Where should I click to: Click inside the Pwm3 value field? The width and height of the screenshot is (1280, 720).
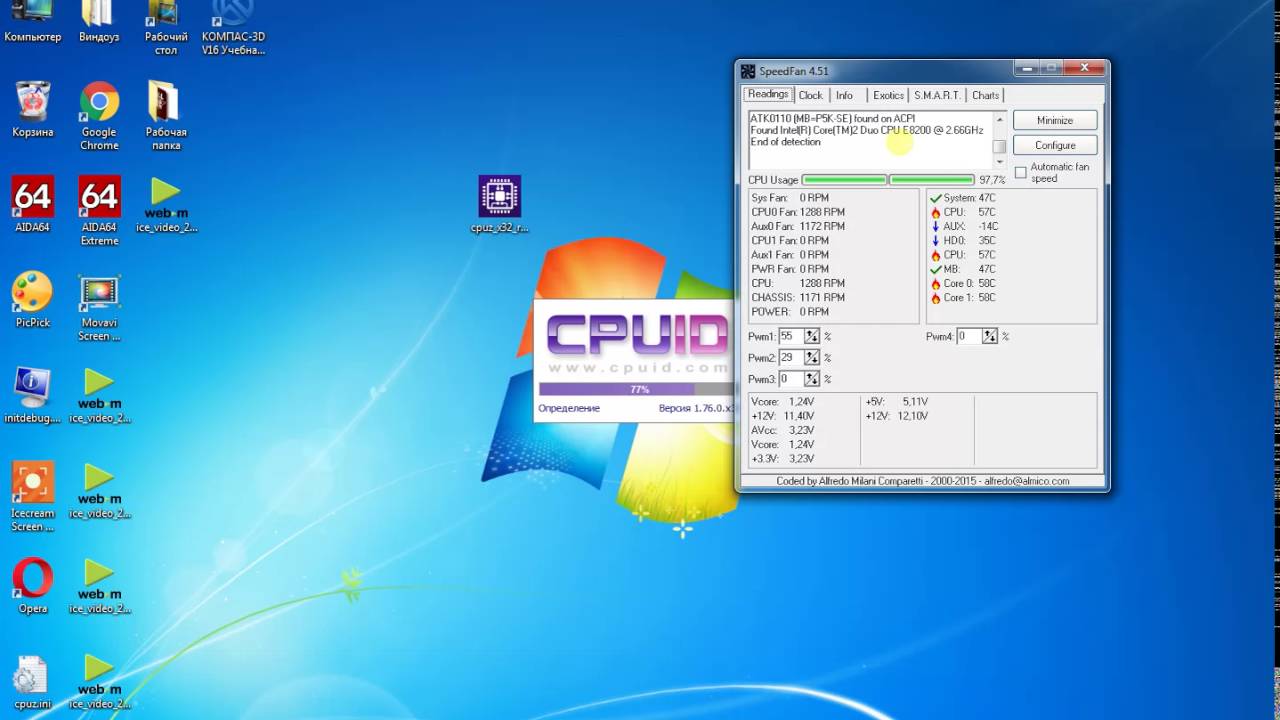pyautogui.click(x=791, y=379)
